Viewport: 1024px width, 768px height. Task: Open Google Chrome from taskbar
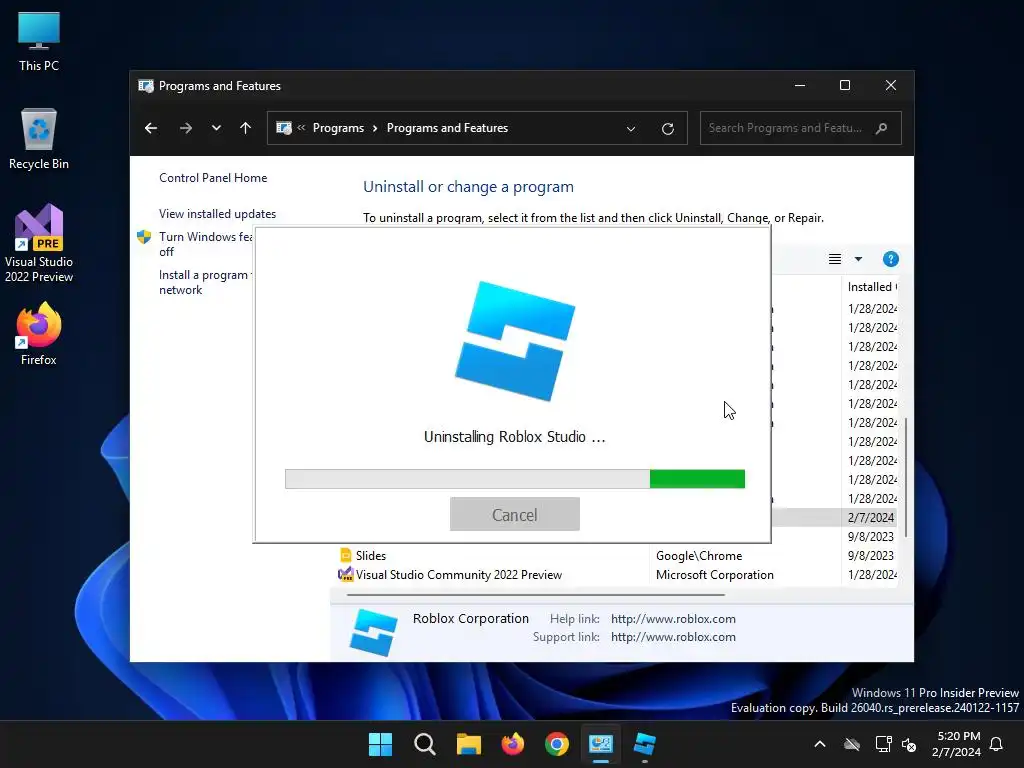[x=556, y=744]
